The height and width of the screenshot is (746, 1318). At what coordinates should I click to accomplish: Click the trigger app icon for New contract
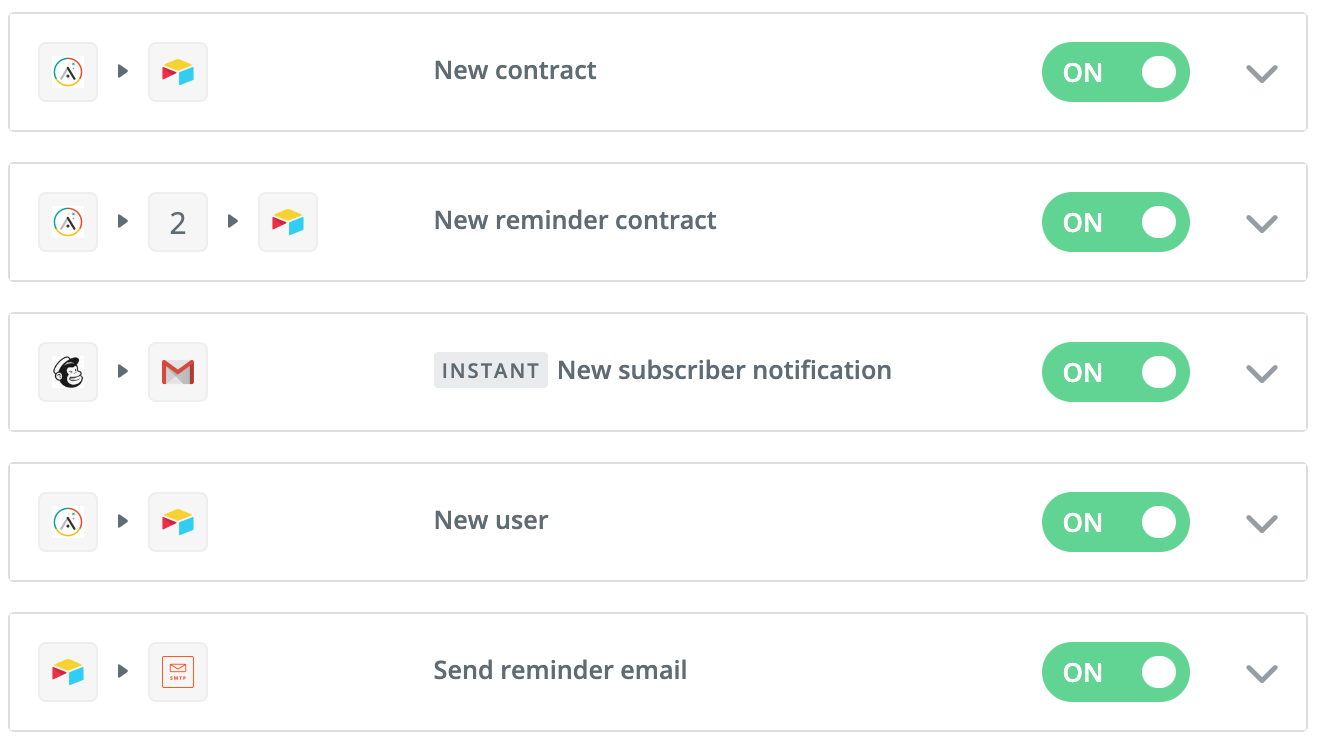[68, 72]
